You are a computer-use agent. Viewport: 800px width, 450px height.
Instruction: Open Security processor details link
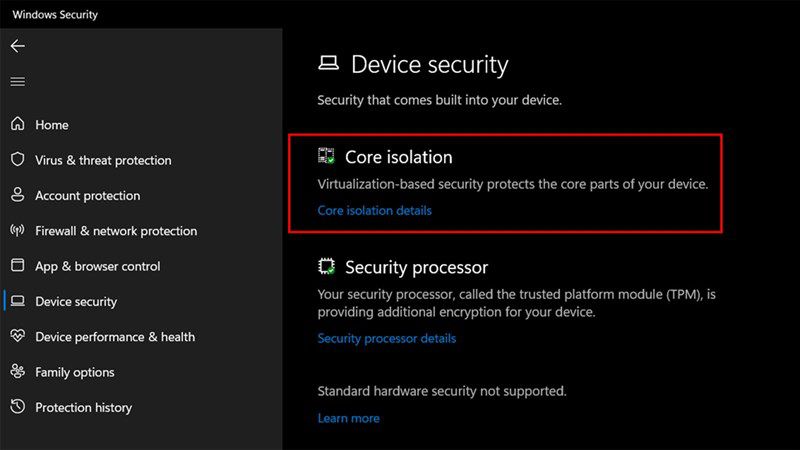(x=387, y=338)
